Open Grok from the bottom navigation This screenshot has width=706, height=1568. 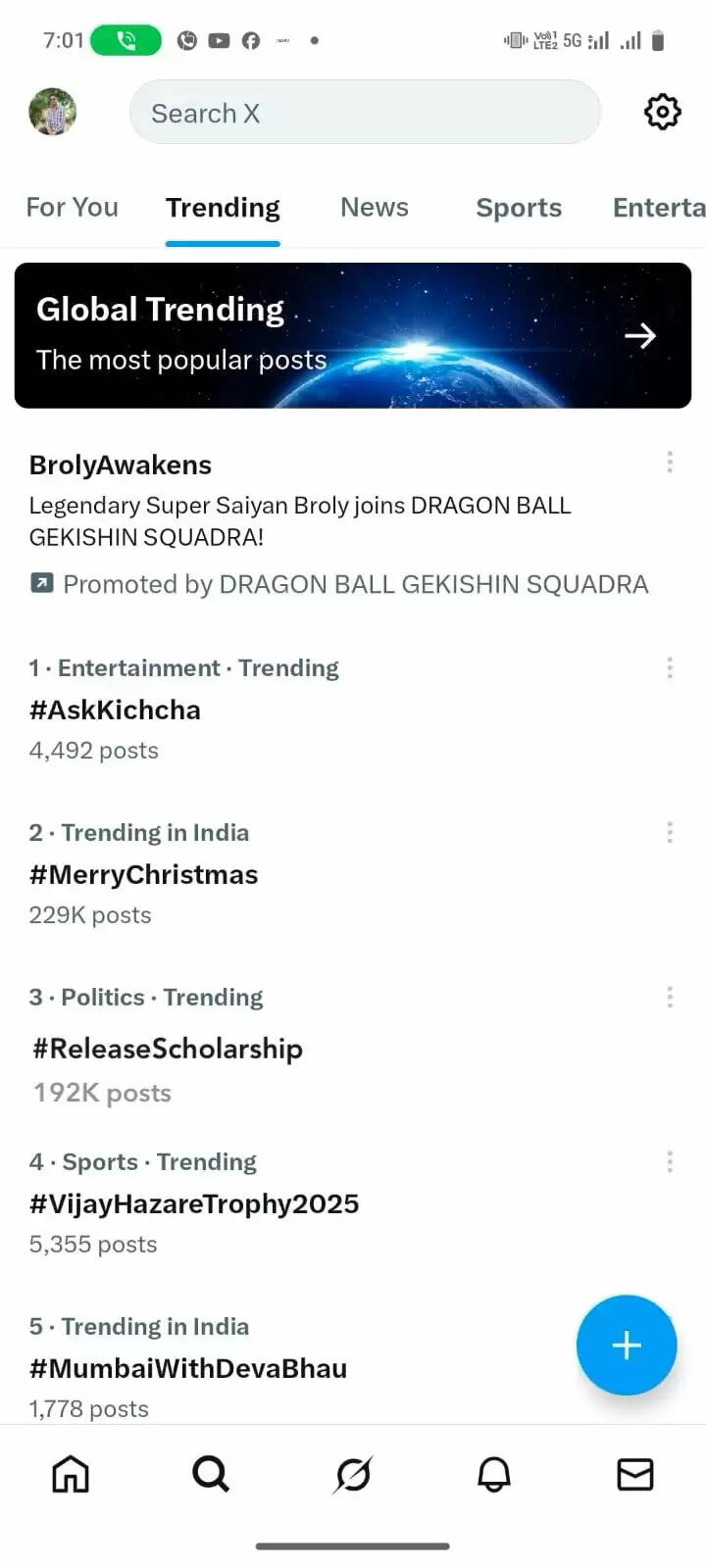click(353, 1474)
